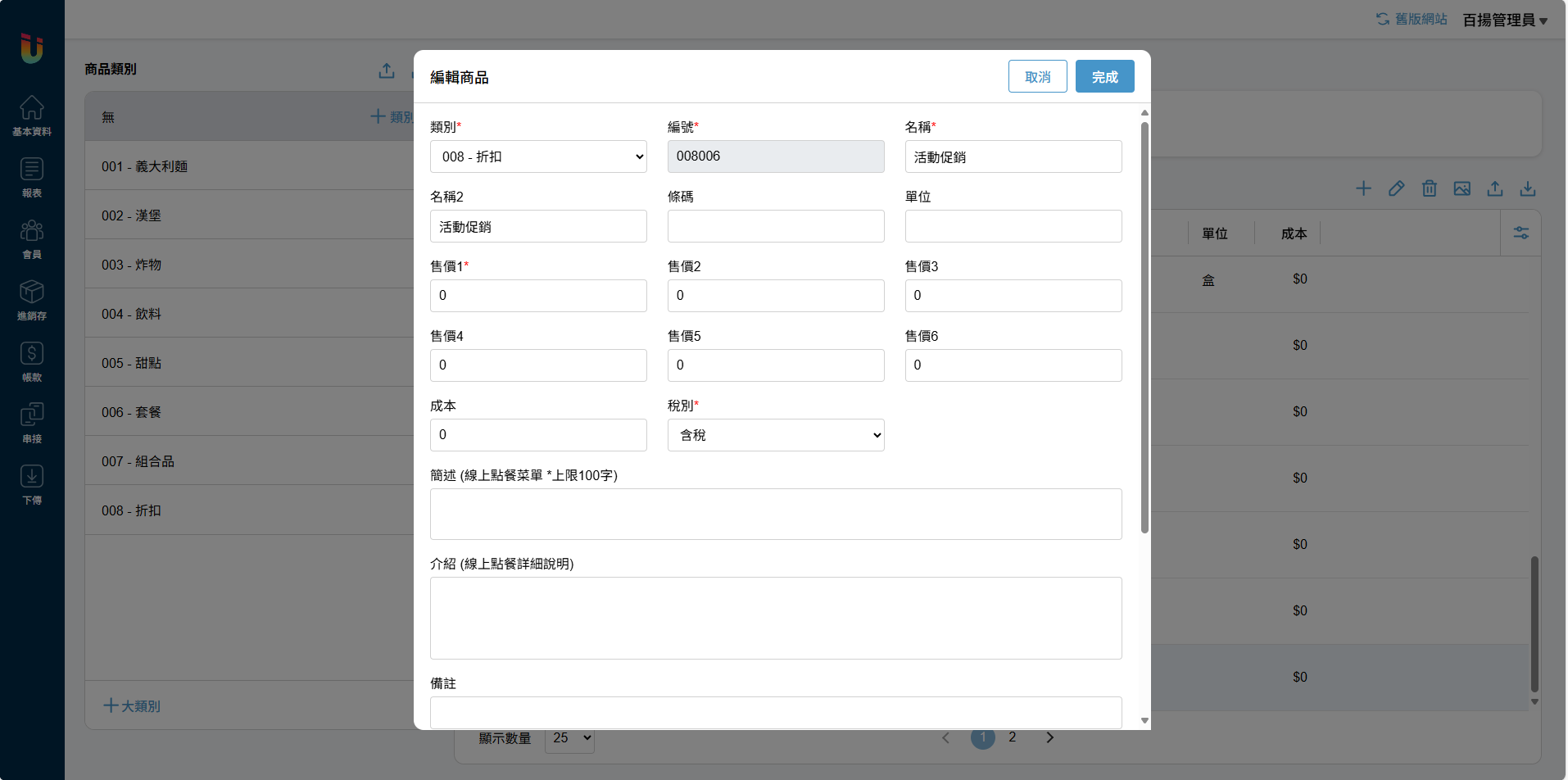Click the 售價1 price input field
The image size is (1568, 780).
click(x=538, y=296)
